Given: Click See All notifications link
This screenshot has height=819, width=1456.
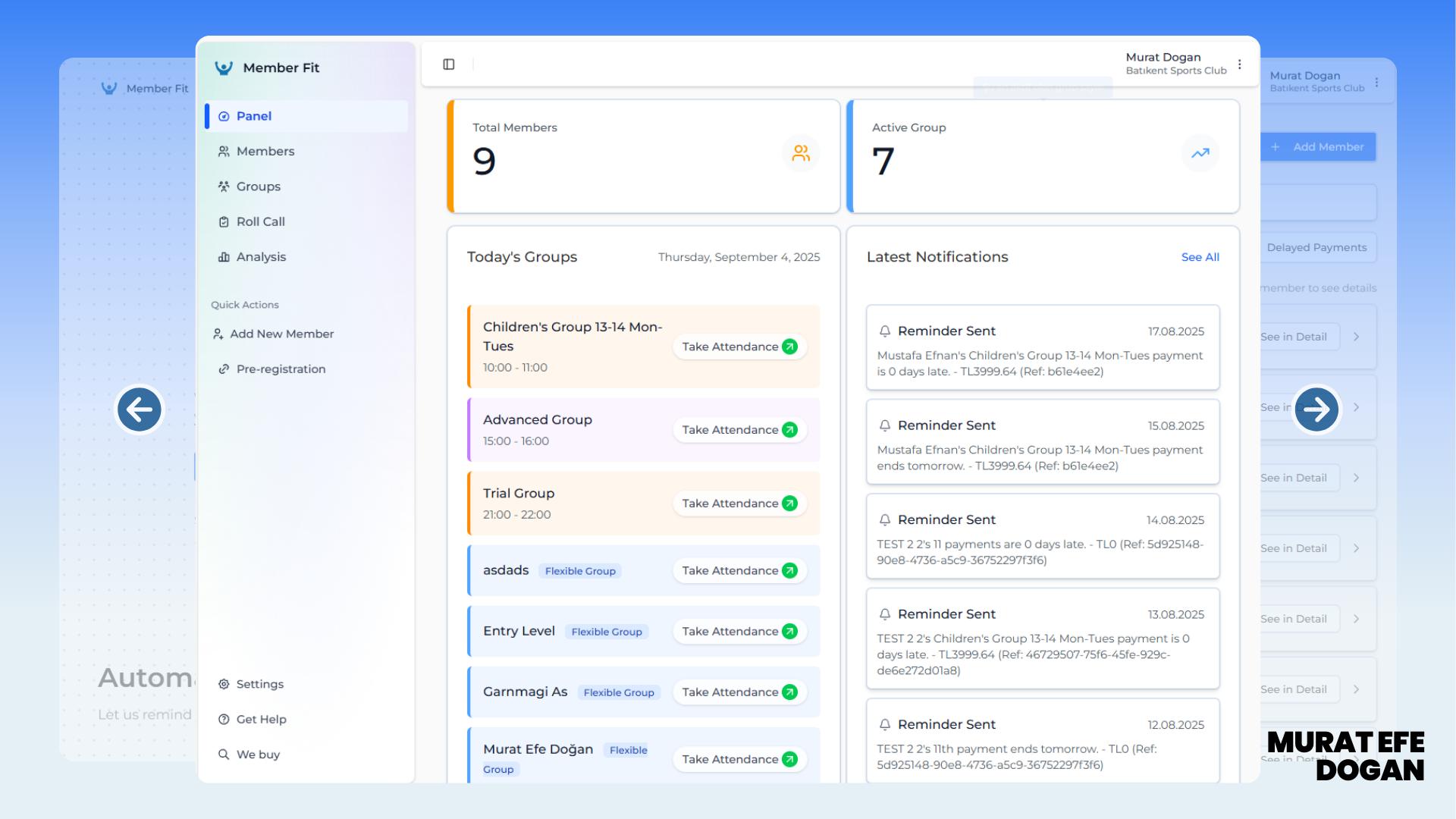Looking at the screenshot, I should coord(1200,257).
